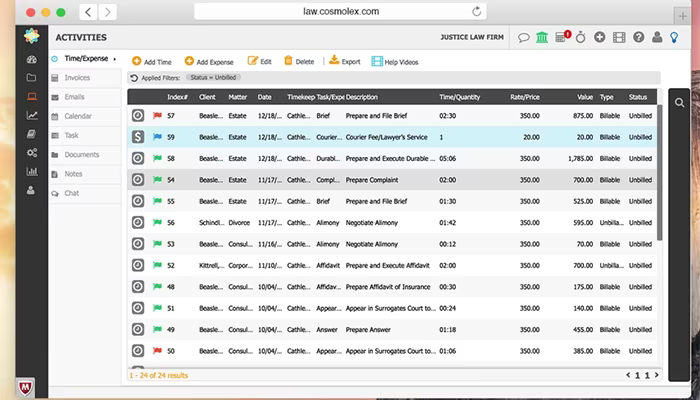The height and width of the screenshot is (400, 700).
Task: Open the bar chart reports icon in sidebar
Action: pyautogui.click(x=32, y=171)
